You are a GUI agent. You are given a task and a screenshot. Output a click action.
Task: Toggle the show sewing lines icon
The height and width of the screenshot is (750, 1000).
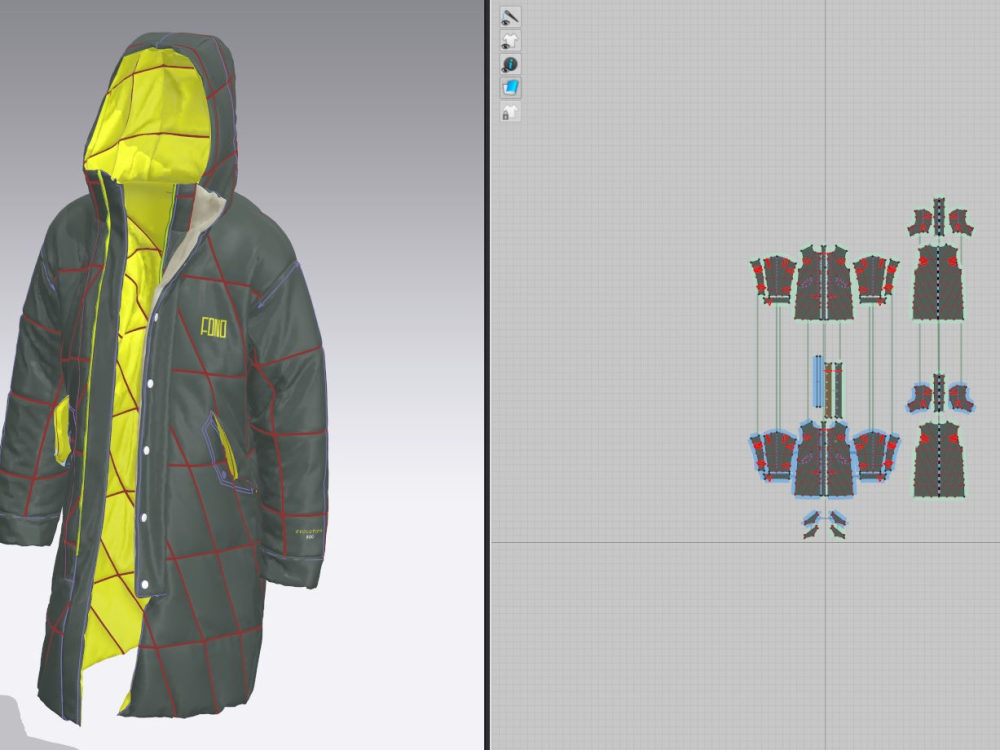510,17
